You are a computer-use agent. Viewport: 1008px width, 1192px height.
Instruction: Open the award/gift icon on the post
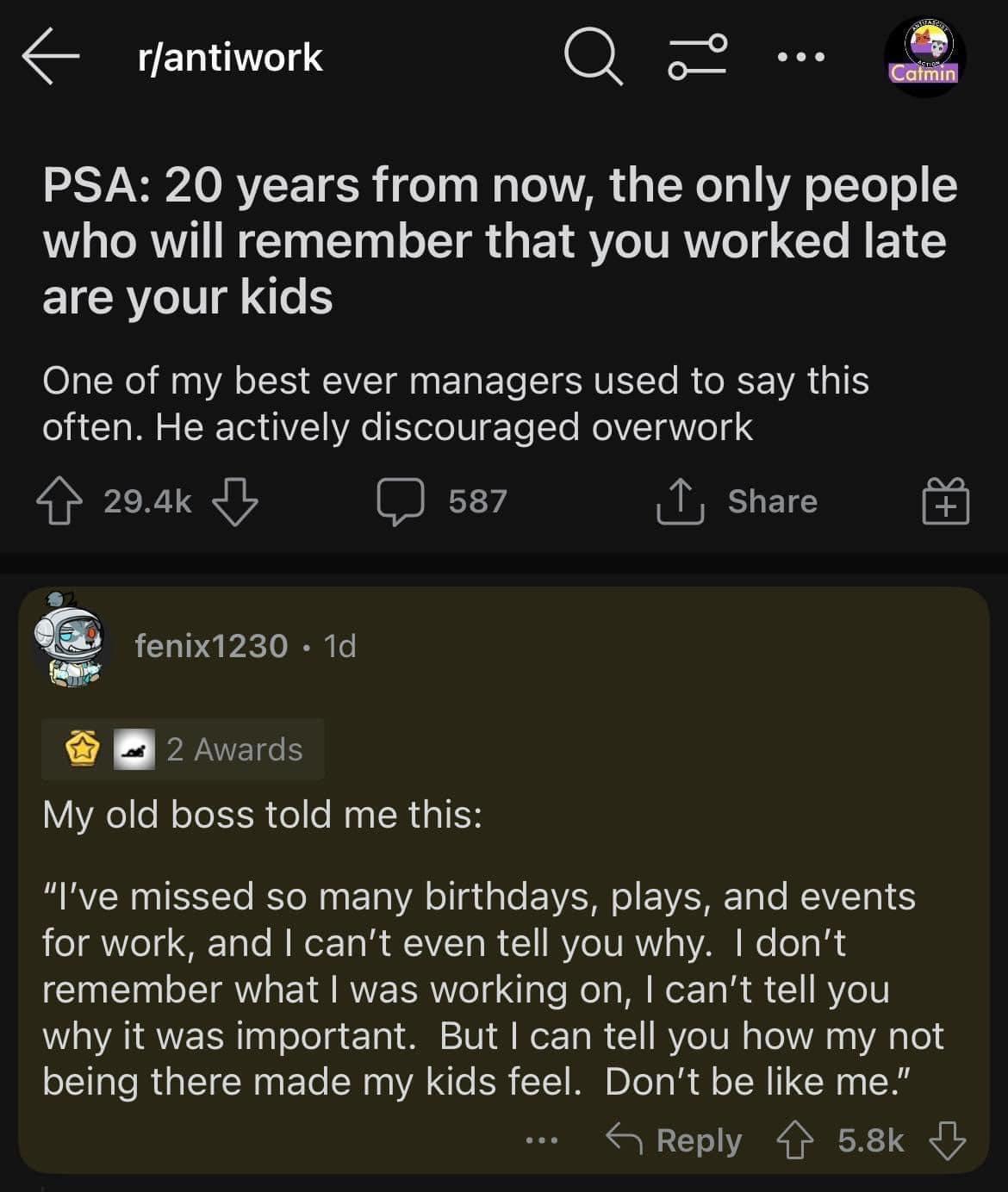(946, 501)
